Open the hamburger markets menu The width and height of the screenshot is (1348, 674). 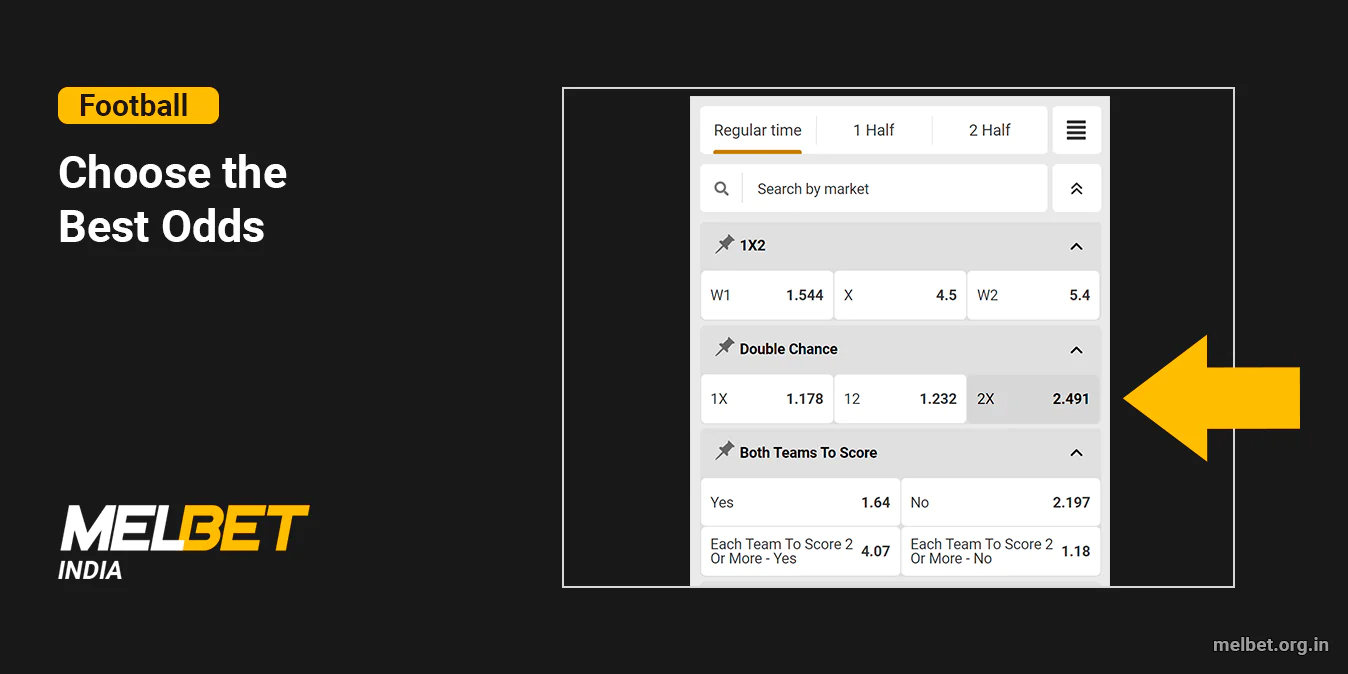pyautogui.click(x=1076, y=129)
